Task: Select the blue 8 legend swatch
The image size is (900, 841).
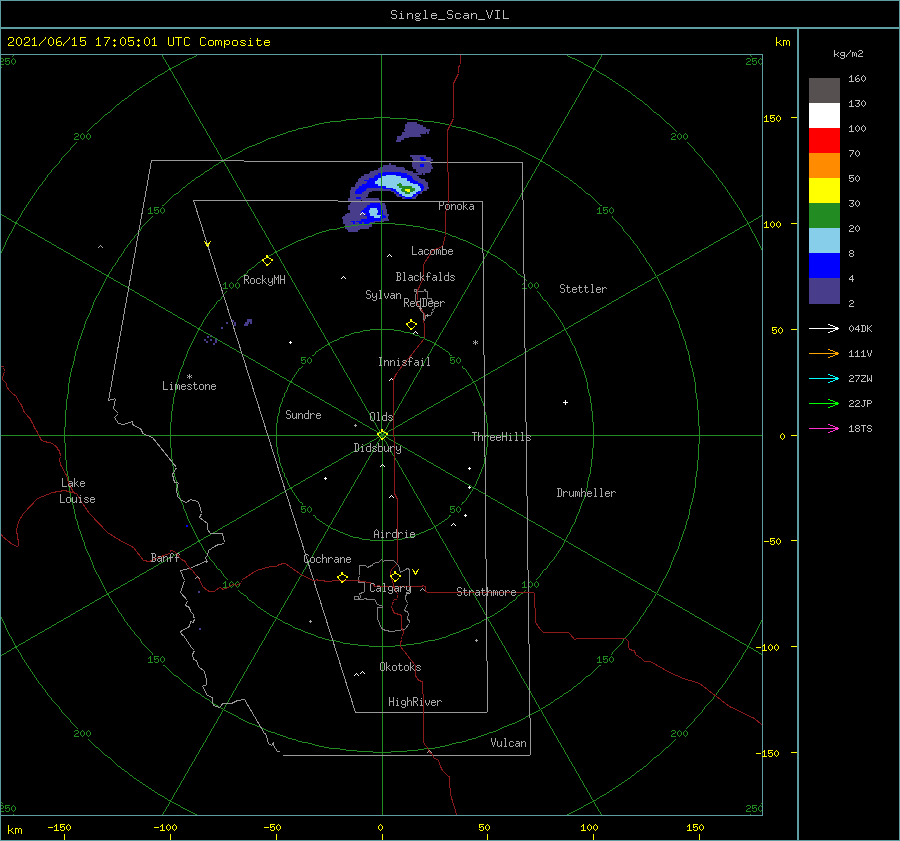Action: [824, 265]
